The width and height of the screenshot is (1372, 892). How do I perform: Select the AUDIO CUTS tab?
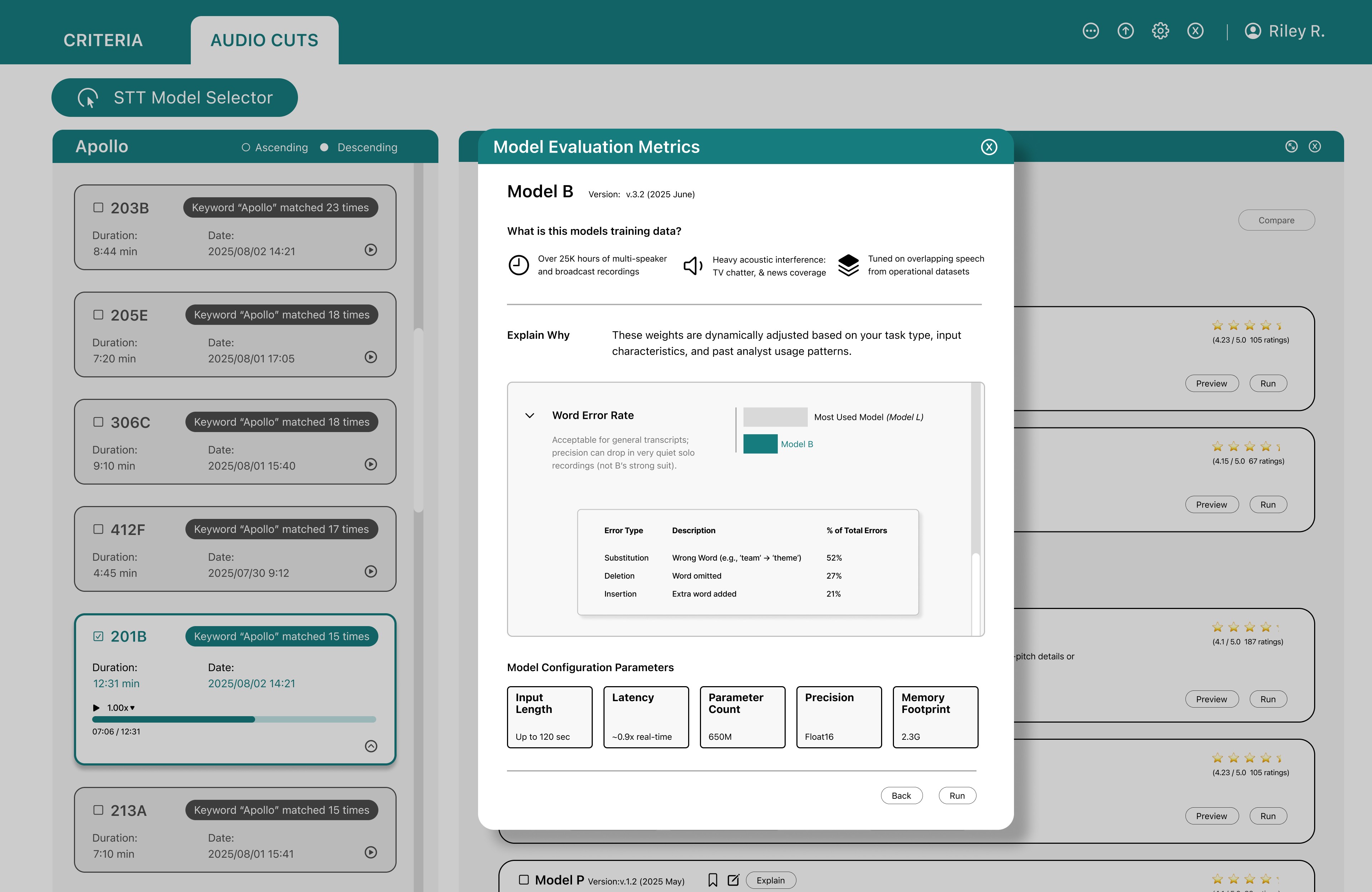[x=264, y=40]
